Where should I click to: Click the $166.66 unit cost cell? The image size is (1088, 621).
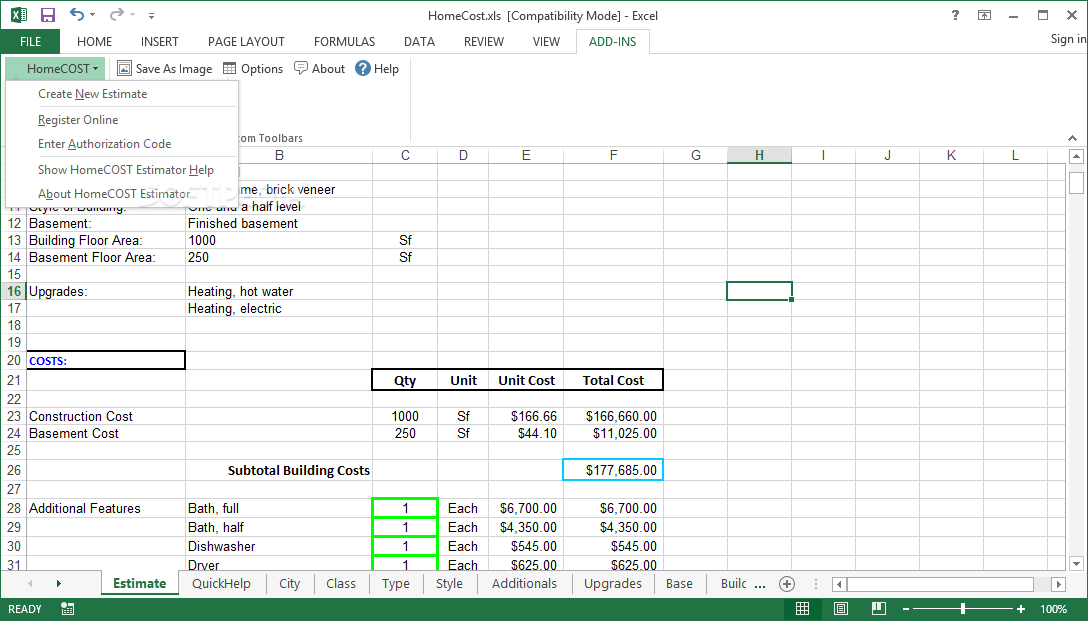coord(526,416)
